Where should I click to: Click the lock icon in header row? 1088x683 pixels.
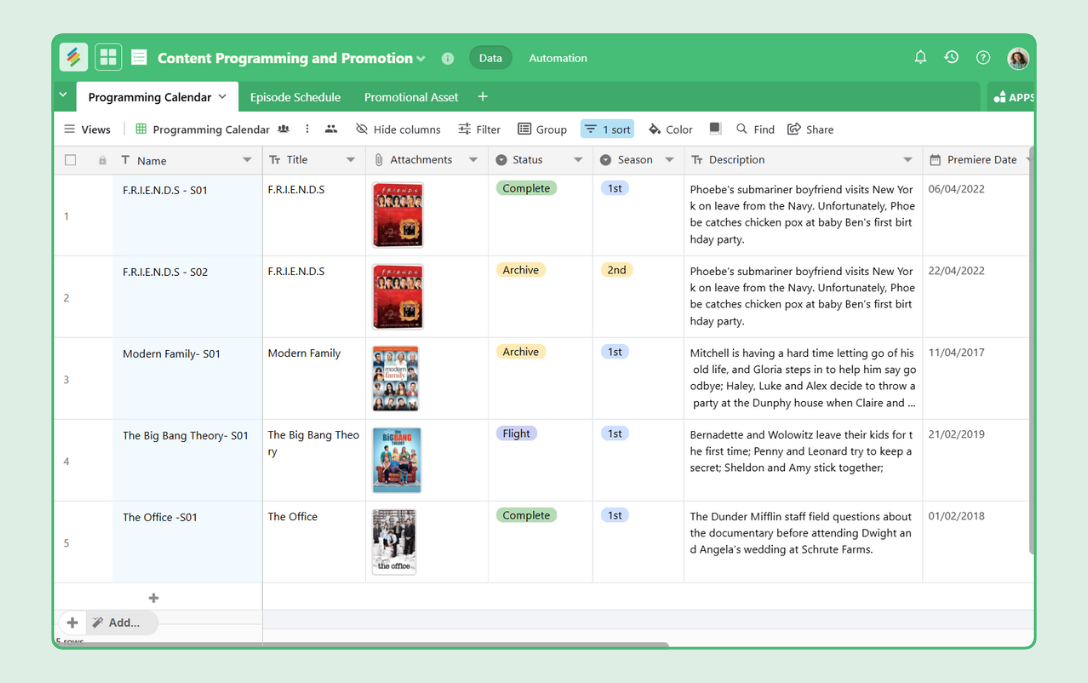point(103,160)
